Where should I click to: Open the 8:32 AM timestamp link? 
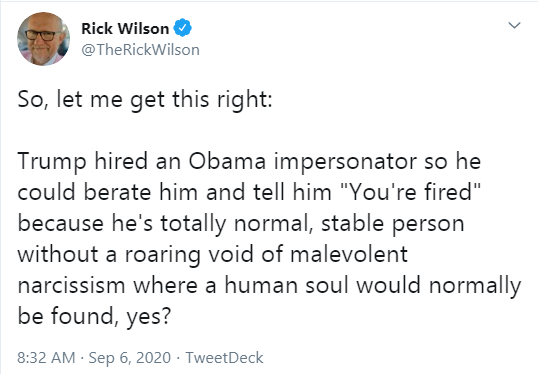[46, 358]
